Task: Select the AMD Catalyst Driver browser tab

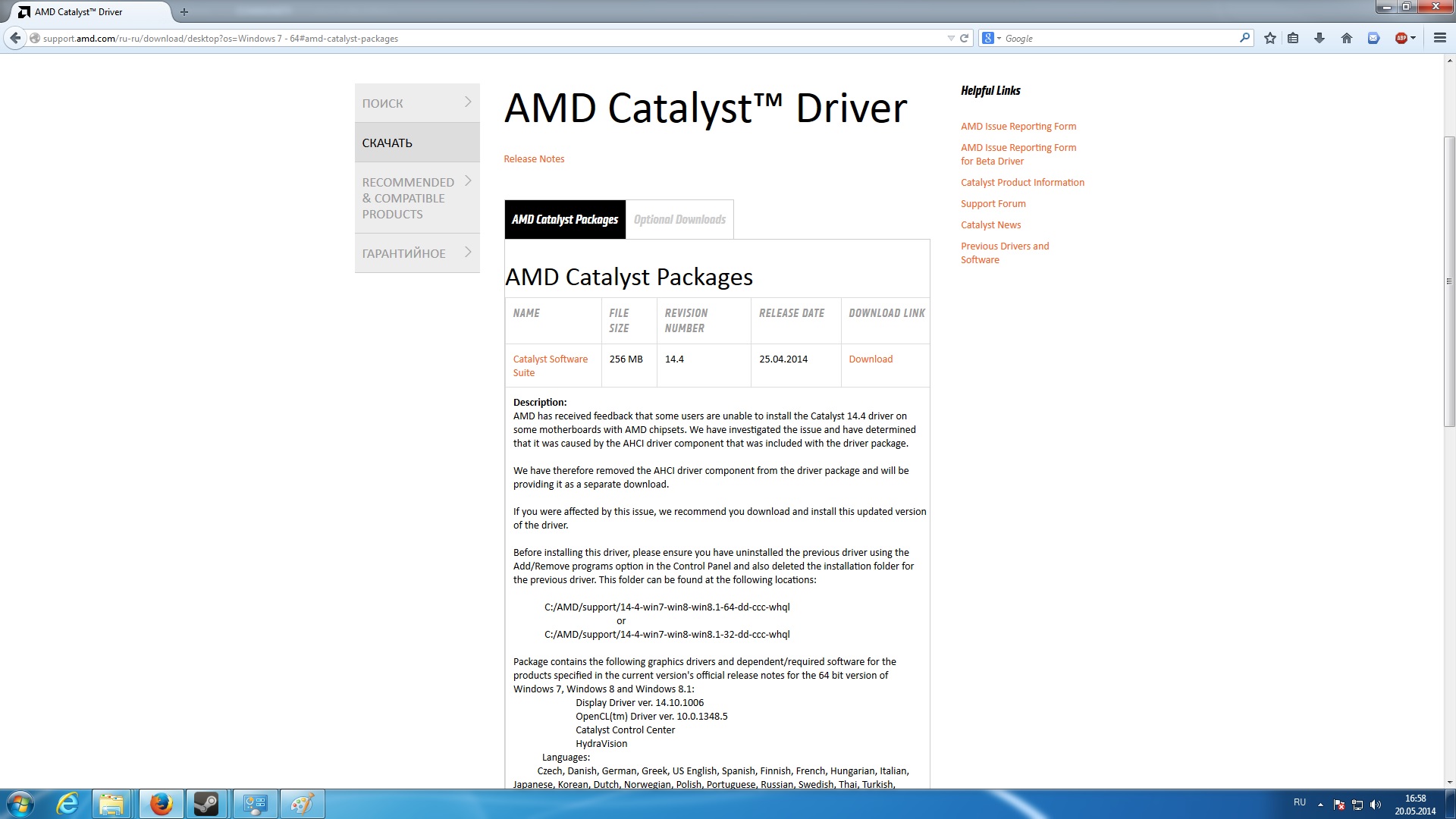Action: click(x=89, y=12)
